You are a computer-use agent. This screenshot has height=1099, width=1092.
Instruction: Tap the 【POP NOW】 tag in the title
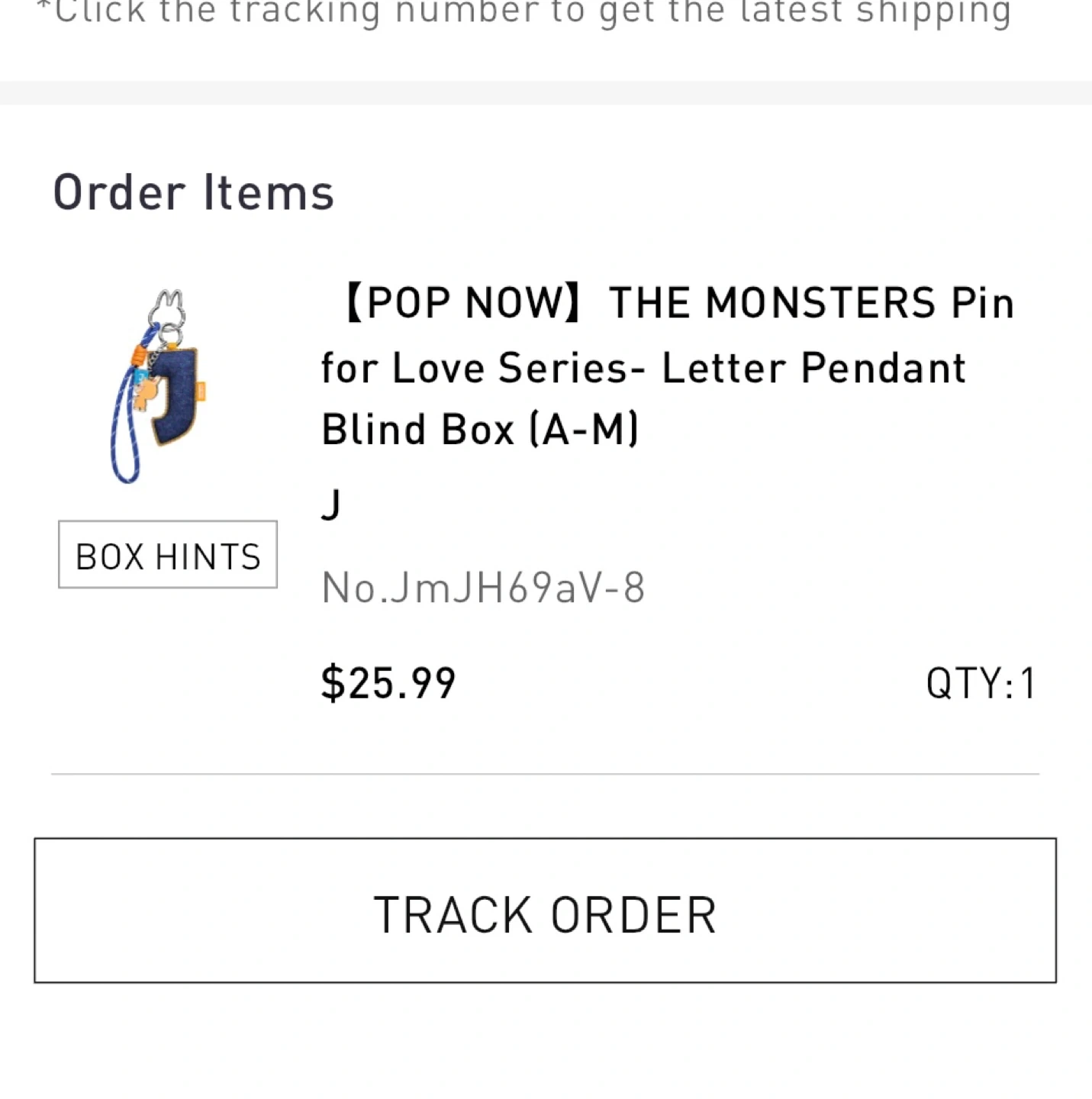[462, 303]
